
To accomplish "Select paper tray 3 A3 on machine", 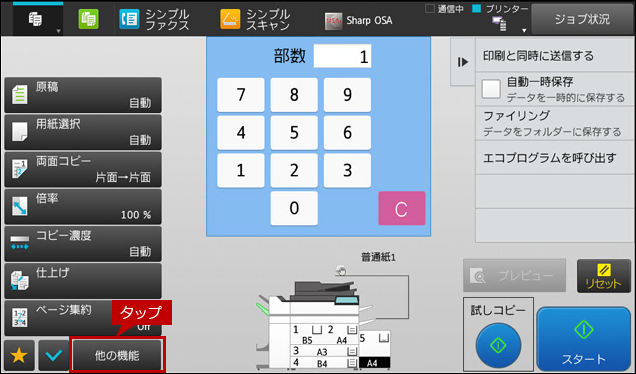I will click(x=324, y=351).
